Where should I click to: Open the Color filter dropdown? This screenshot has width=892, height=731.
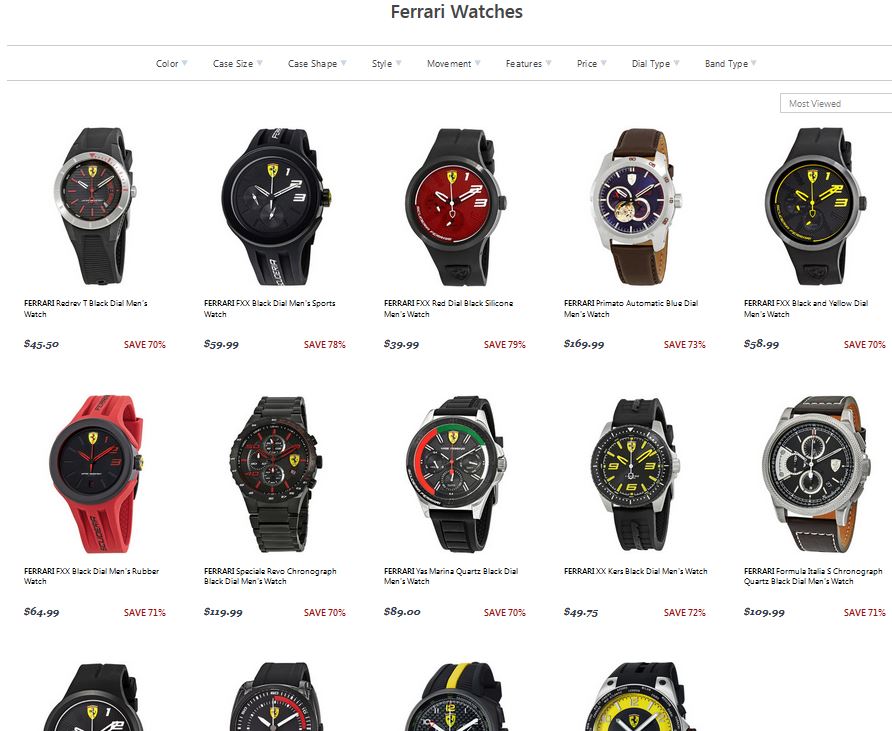click(x=172, y=64)
